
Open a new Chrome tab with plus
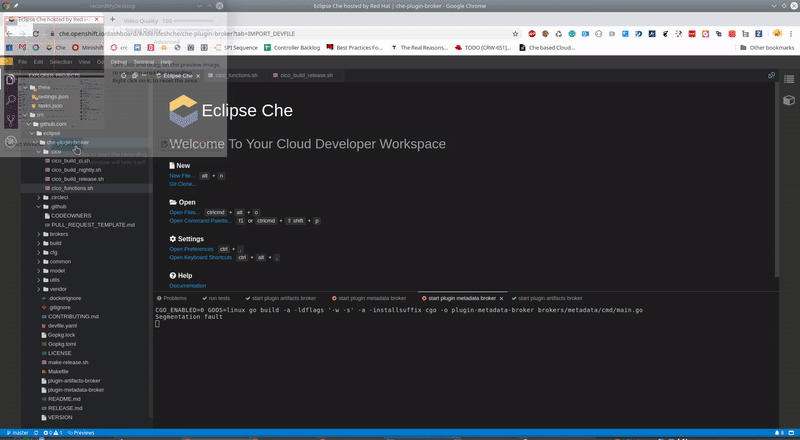pos(112,19)
